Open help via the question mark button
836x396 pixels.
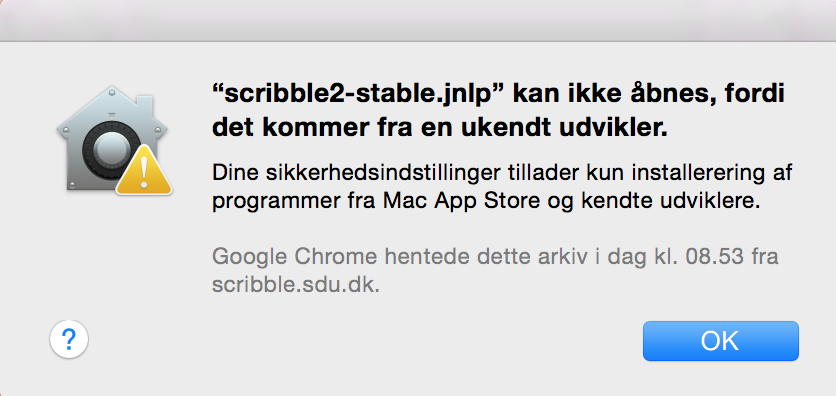coord(69,339)
